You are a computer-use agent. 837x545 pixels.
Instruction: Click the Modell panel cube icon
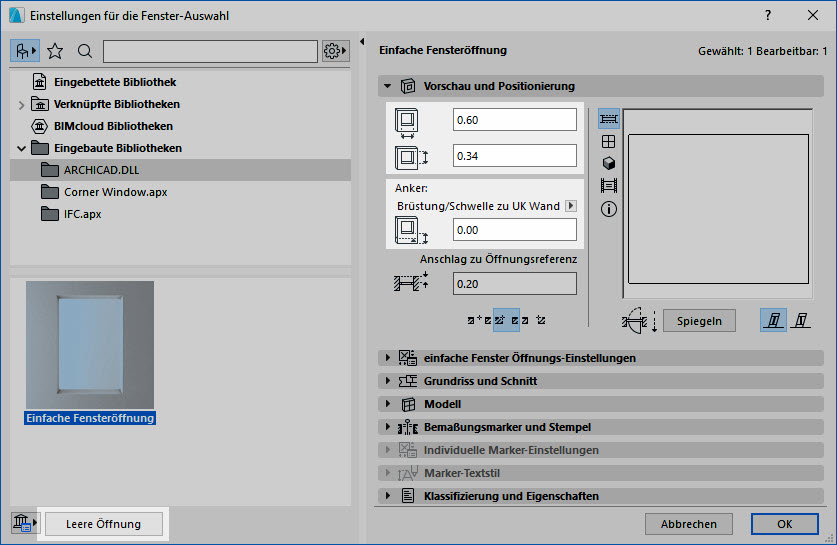click(408, 405)
